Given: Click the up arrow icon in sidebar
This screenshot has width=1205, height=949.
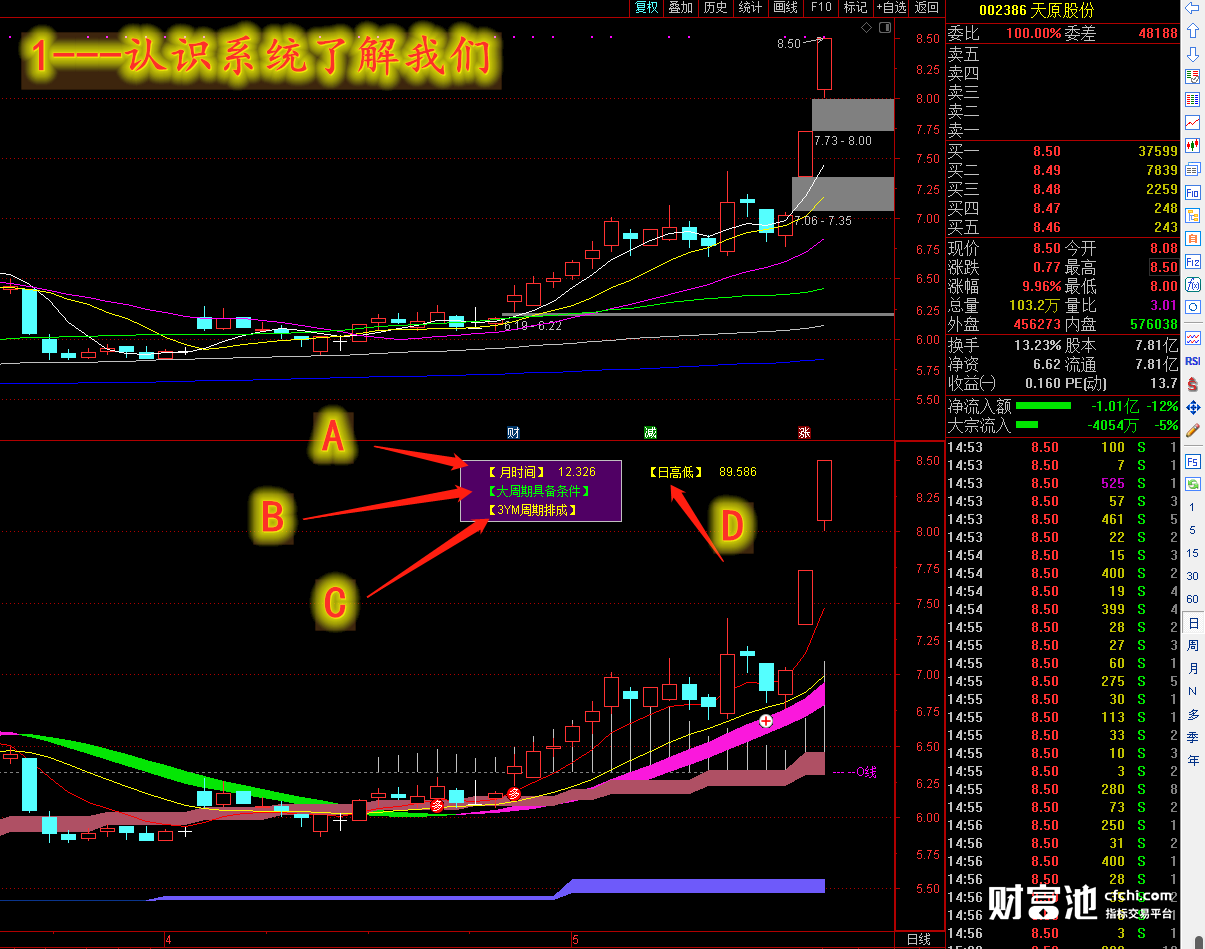Looking at the screenshot, I should click(x=1192, y=31).
